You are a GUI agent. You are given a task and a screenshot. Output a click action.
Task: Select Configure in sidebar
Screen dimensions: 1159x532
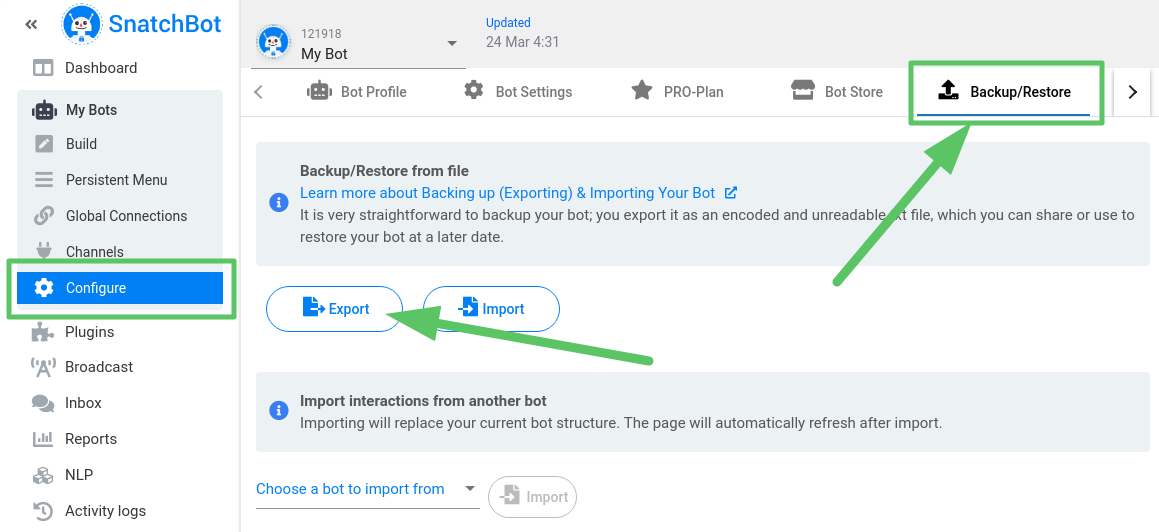[120, 288]
